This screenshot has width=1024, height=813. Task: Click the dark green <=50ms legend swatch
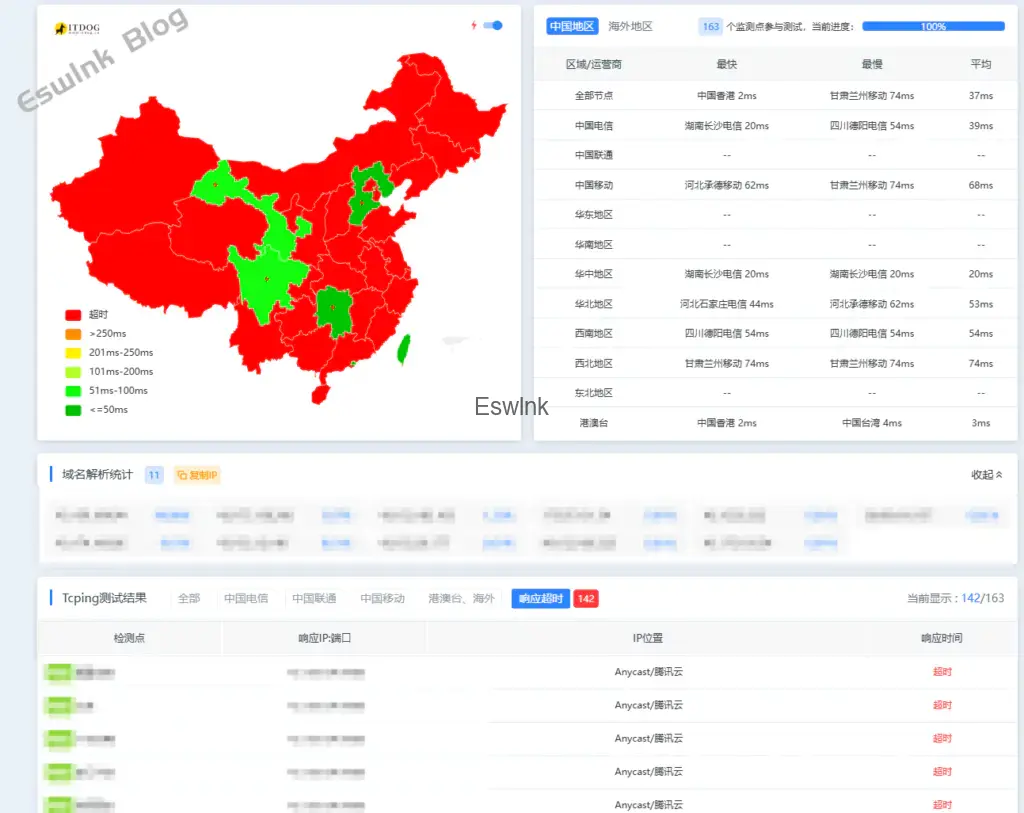73,409
